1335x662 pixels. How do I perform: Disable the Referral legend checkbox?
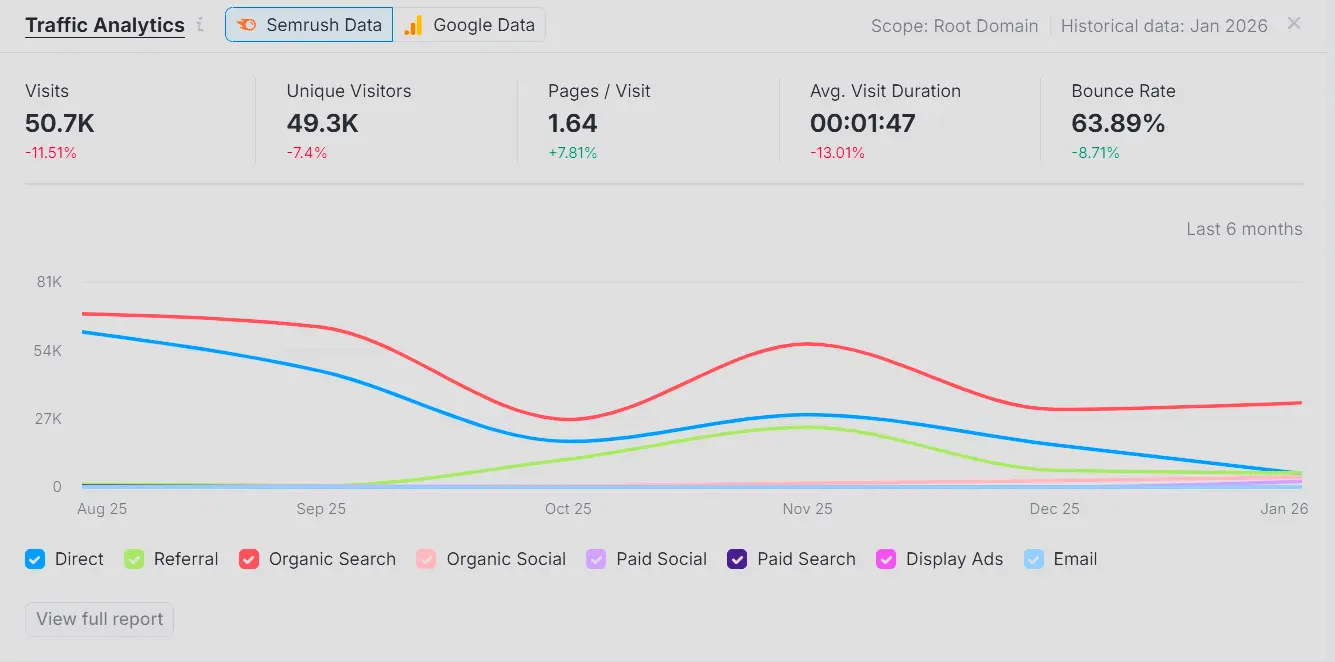coord(134,559)
